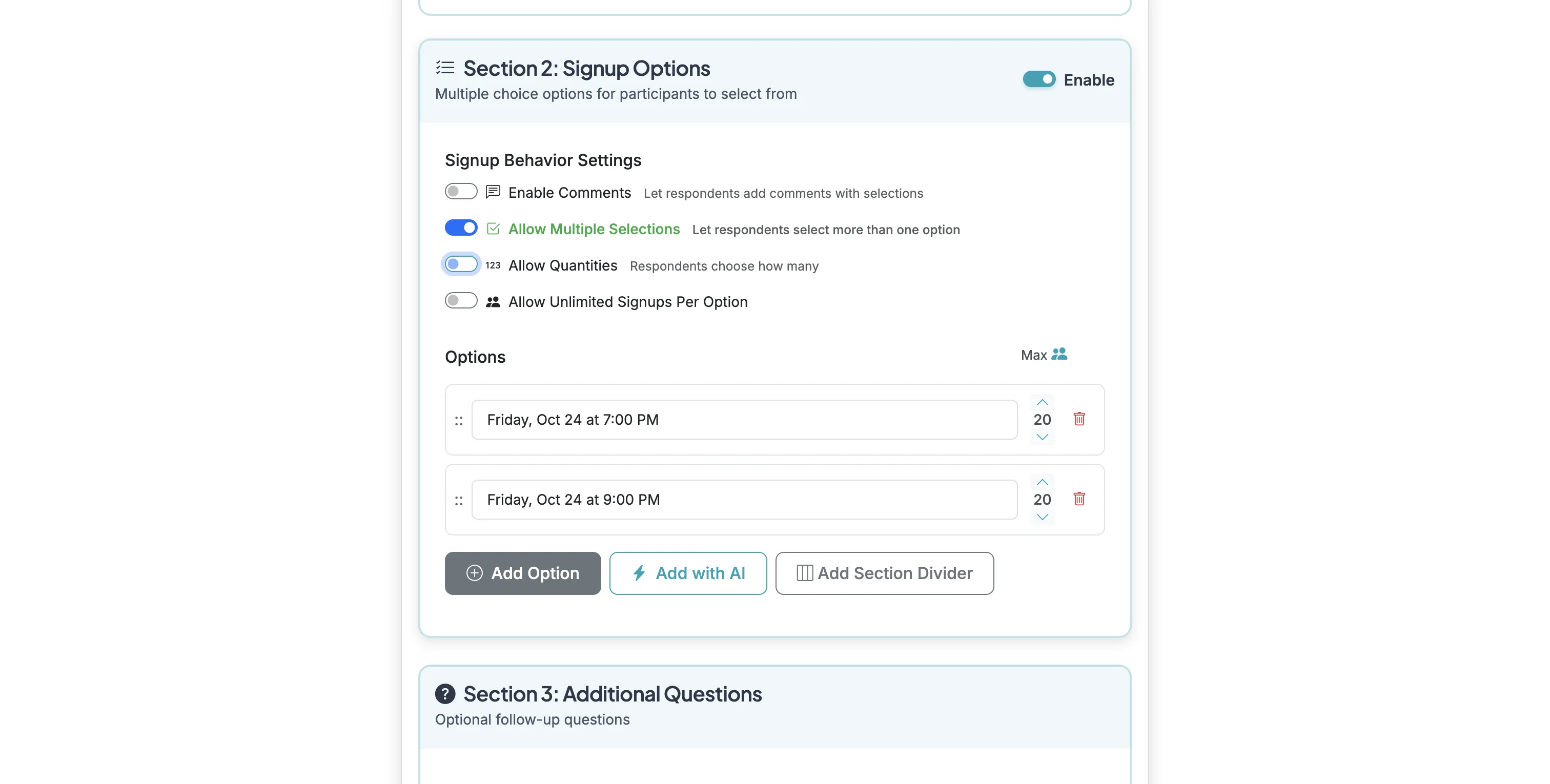Click the people icon beside Allow Unlimited Signups
This screenshot has width=1550, height=784.
tap(493, 301)
